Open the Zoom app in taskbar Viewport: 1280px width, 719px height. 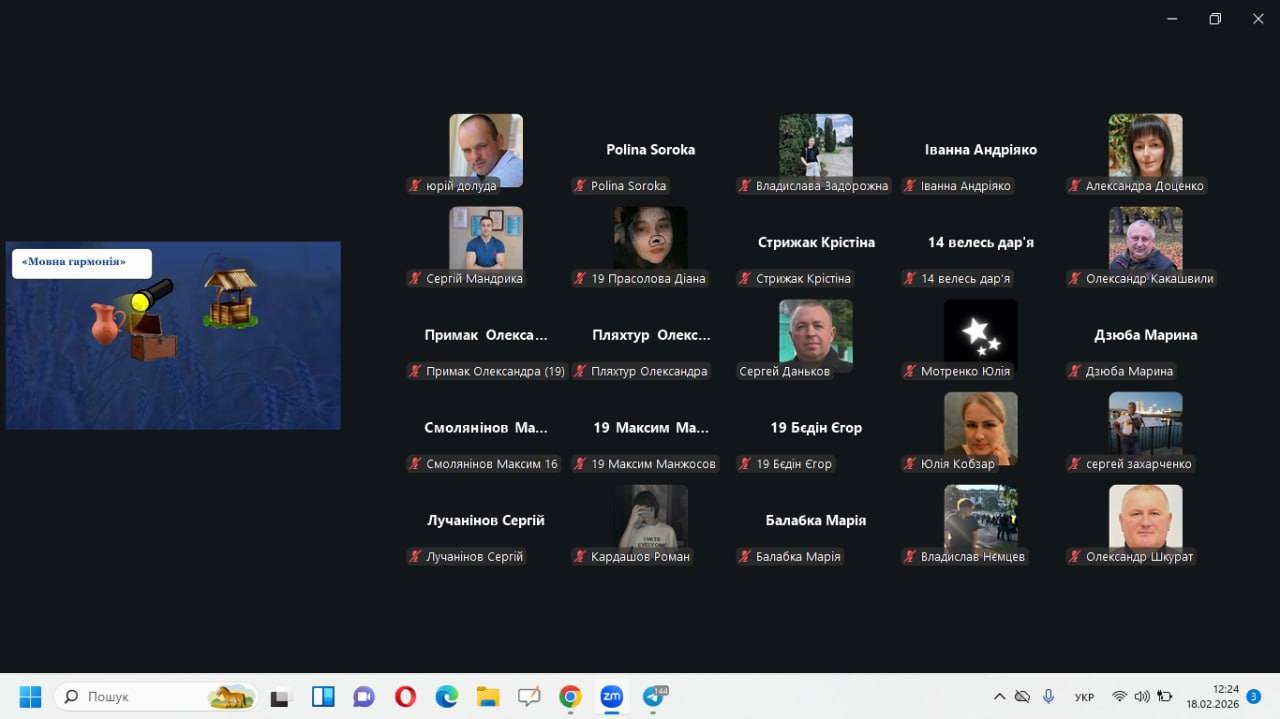point(611,696)
